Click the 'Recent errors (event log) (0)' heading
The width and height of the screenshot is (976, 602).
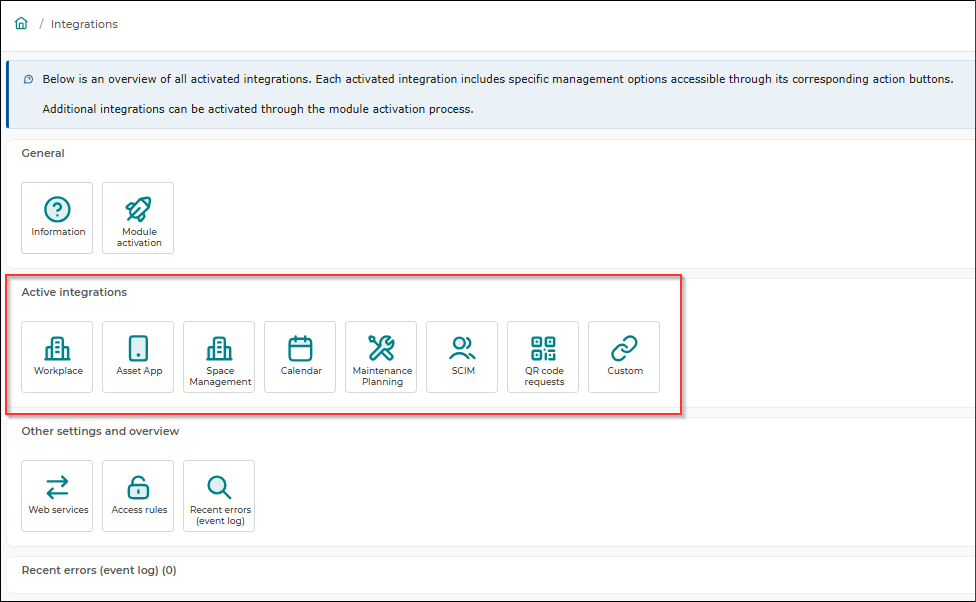point(99,570)
